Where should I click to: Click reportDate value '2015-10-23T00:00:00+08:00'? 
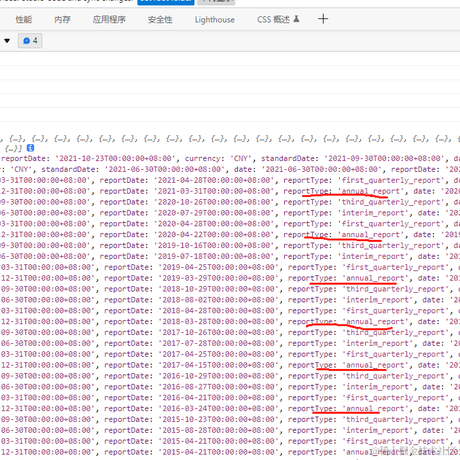[x=219, y=420]
